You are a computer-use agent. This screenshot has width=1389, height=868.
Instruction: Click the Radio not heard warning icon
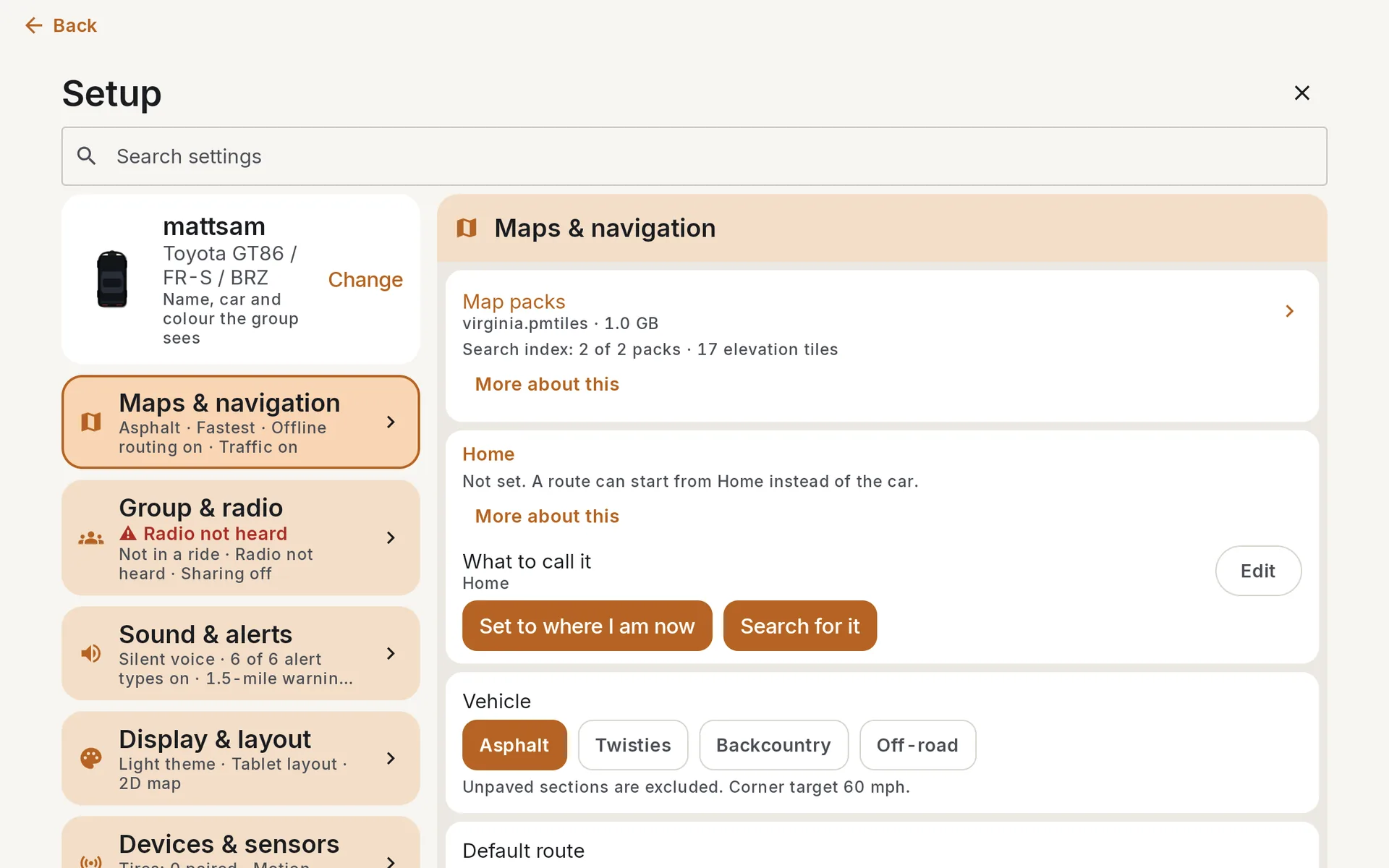coord(128,533)
